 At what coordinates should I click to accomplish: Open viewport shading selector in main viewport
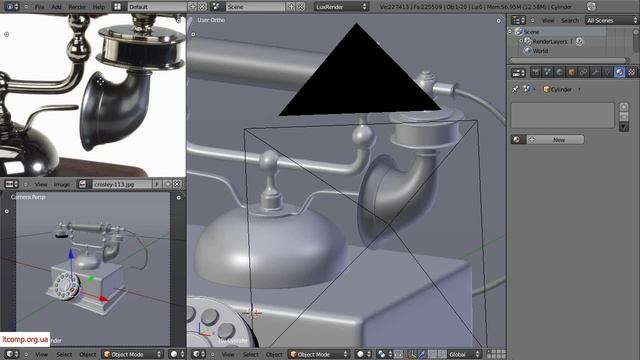coord(363,354)
